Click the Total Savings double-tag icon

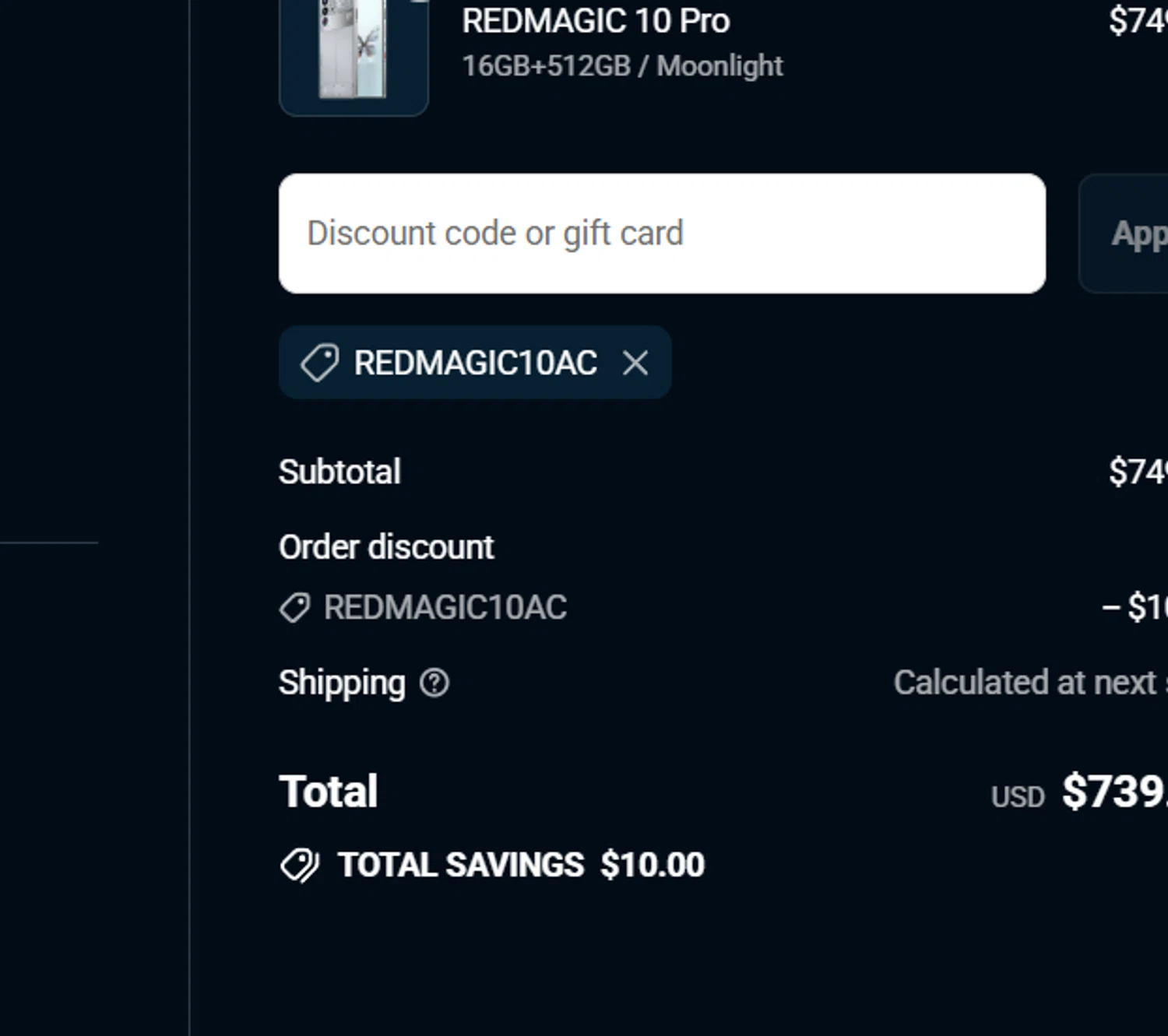(300, 865)
